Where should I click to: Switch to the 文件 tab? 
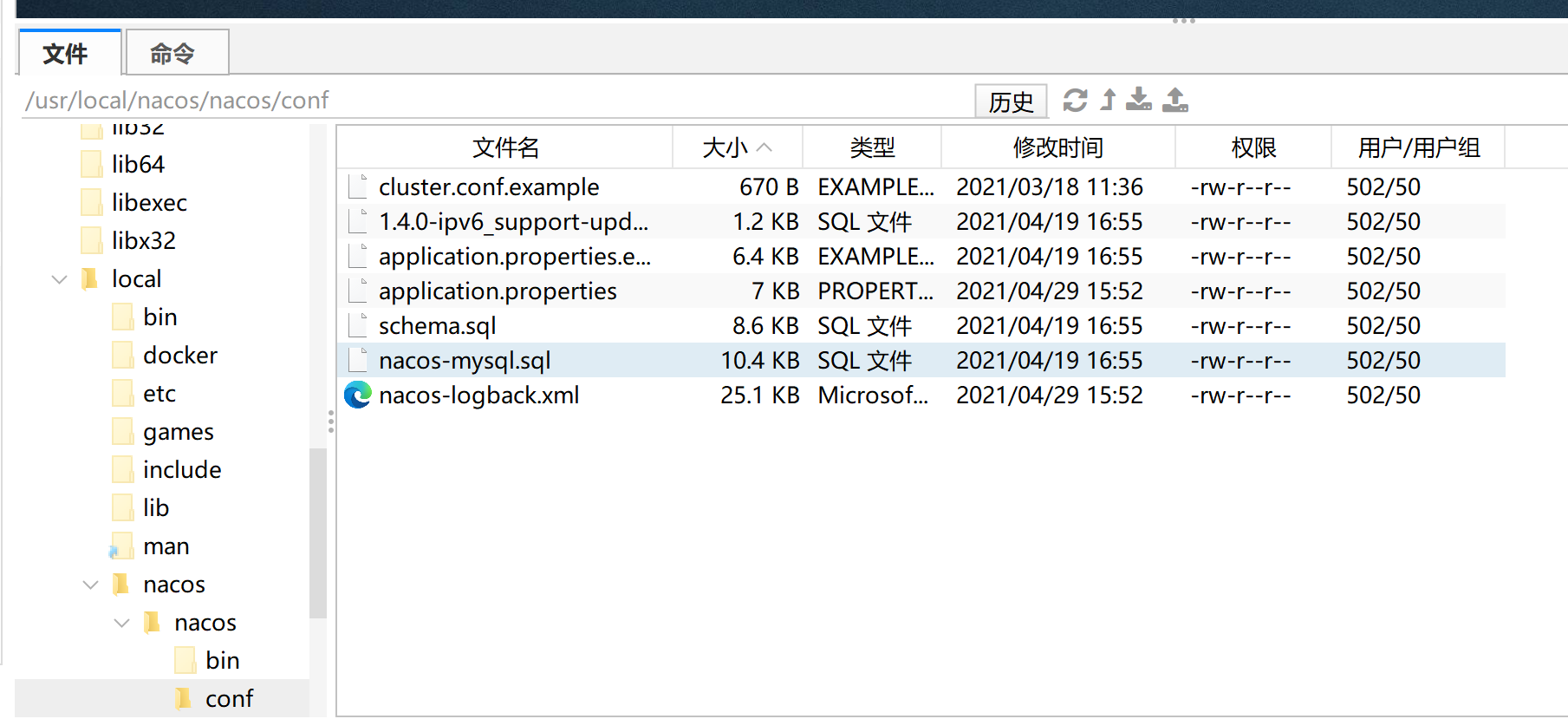[66, 54]
